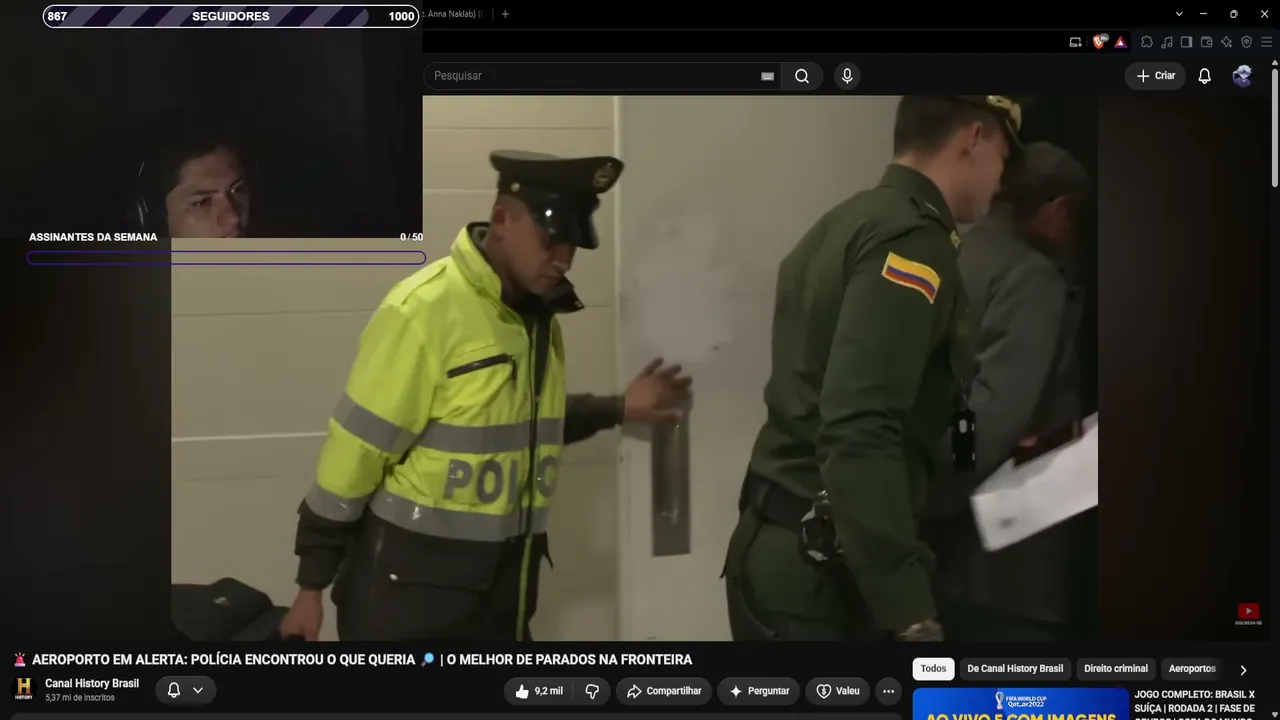This screenshot has width=1280, height=720.
Task: Click the search magnifier button
Action: click(802, 76)
